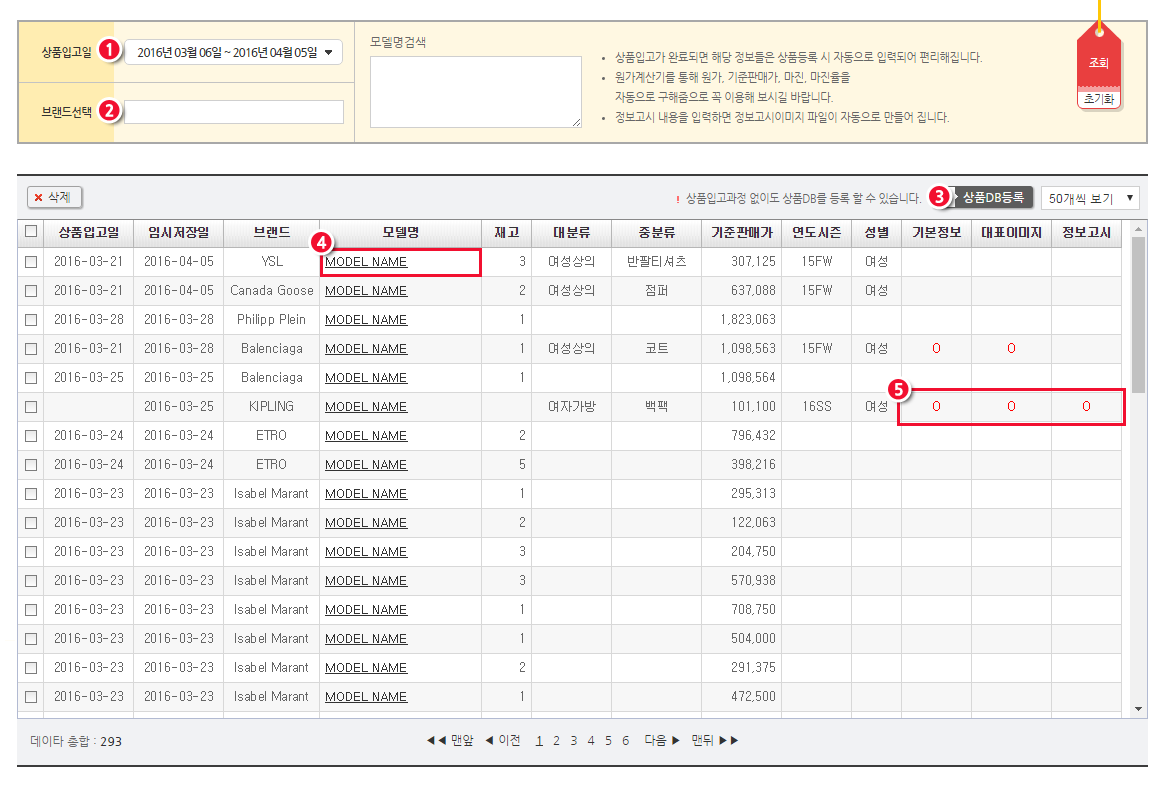Image resolution: width=1165 pixels, height=790 pixels.
Task: Click the 삭제 delete button
Action: tap(55, 198)
